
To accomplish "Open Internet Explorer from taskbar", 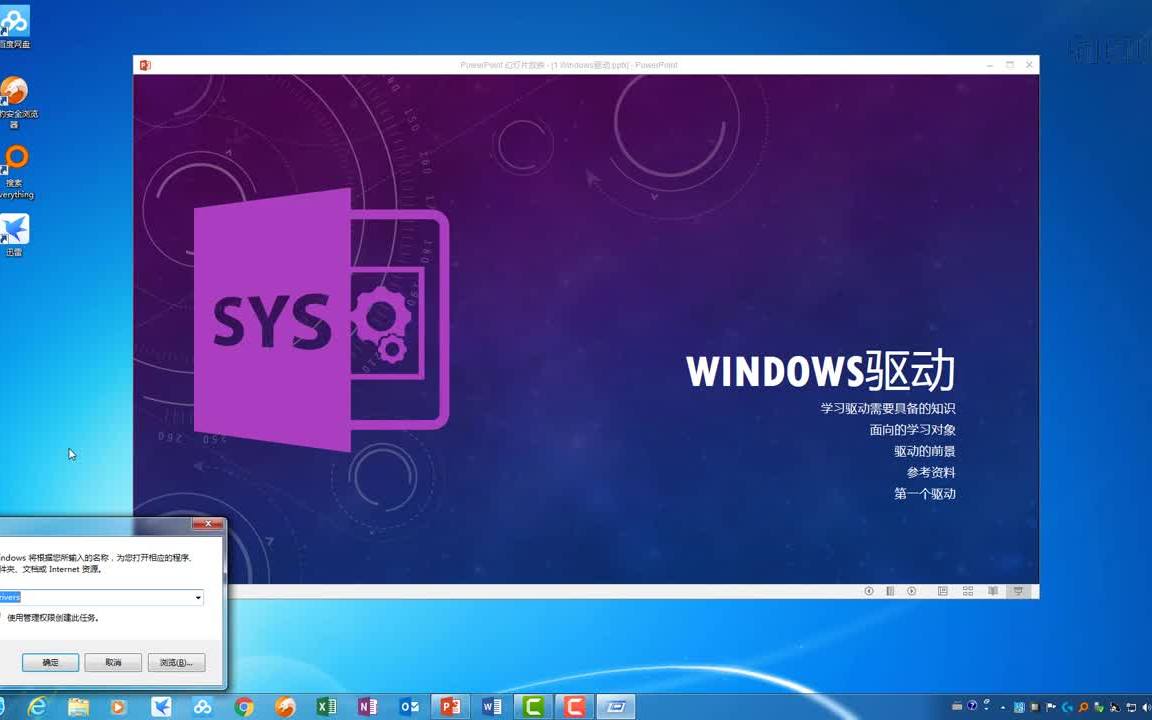I will (37, 707).
